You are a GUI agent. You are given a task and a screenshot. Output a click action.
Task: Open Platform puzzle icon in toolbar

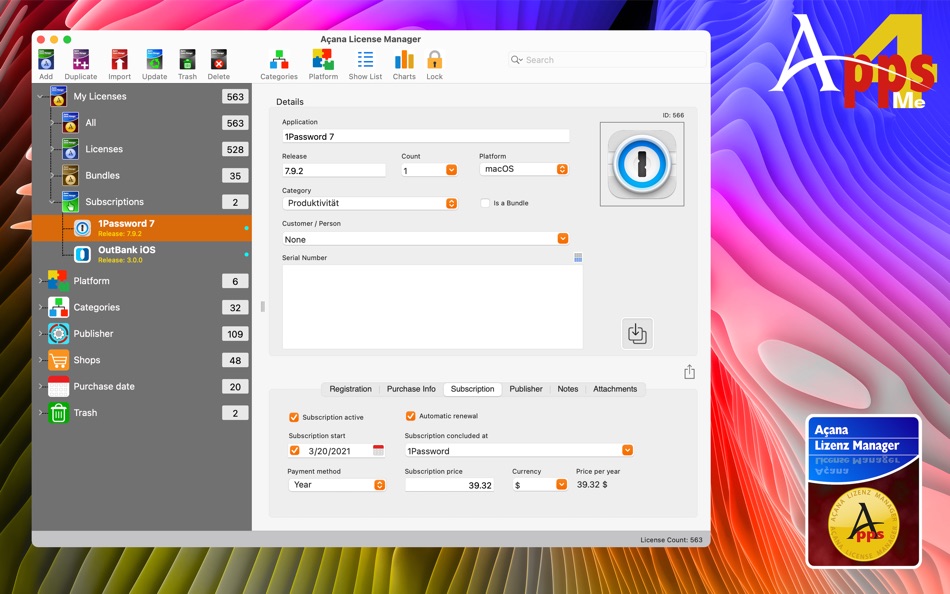pyautogui.click(x=323, y=60)
